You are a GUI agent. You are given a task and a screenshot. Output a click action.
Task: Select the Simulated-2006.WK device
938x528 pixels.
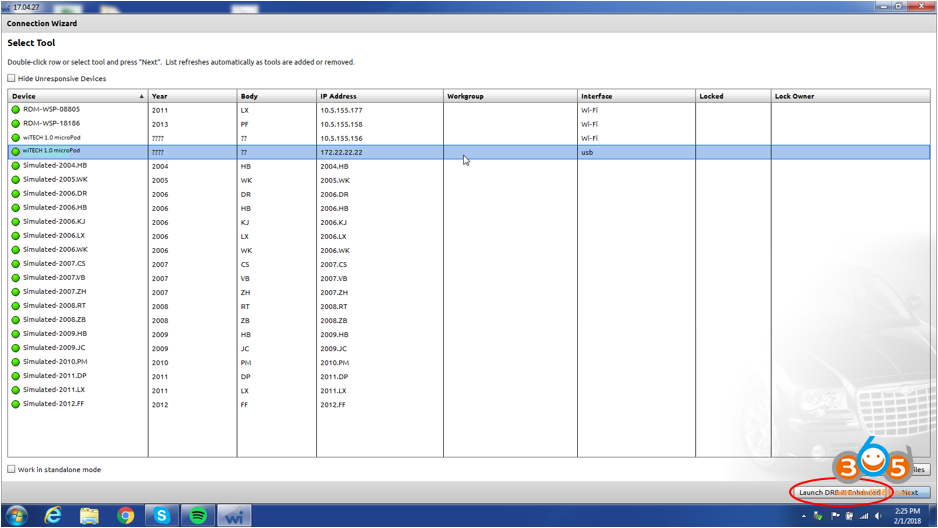pos(469,250)
